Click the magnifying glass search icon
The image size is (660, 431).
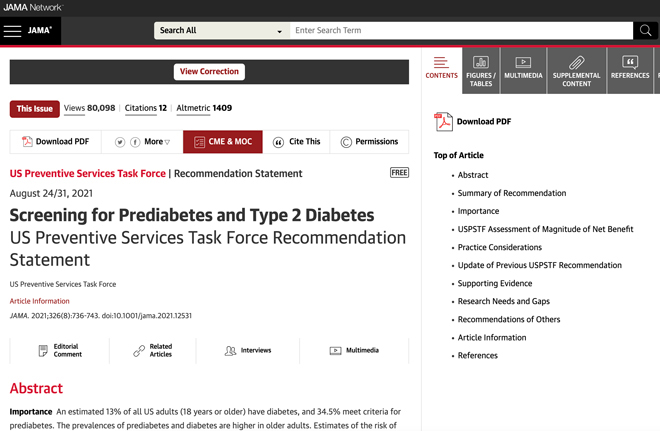tap(646, 30)
